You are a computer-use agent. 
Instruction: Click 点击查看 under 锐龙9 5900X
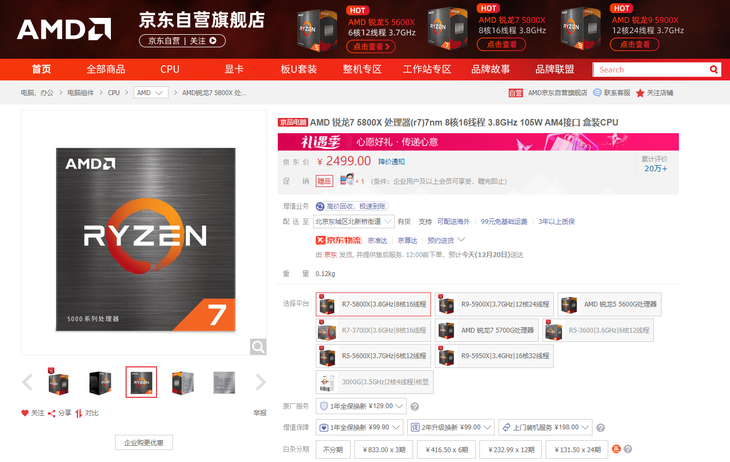[x=635, y=45]
